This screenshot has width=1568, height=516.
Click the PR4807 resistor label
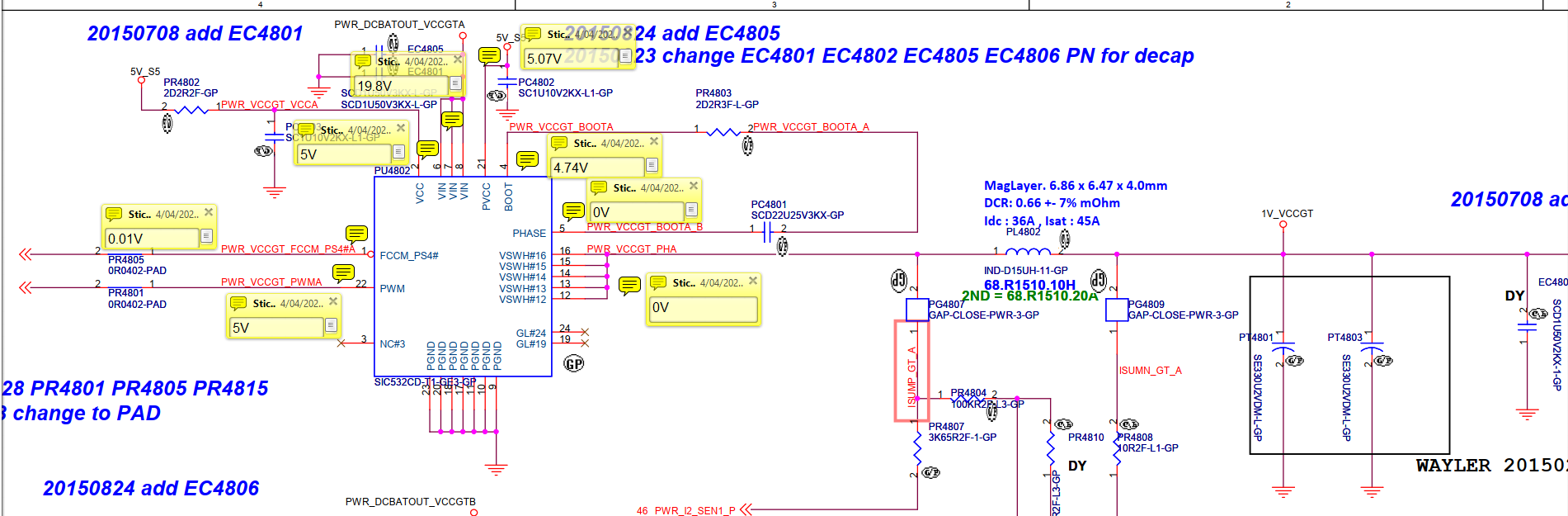(947, 427)
